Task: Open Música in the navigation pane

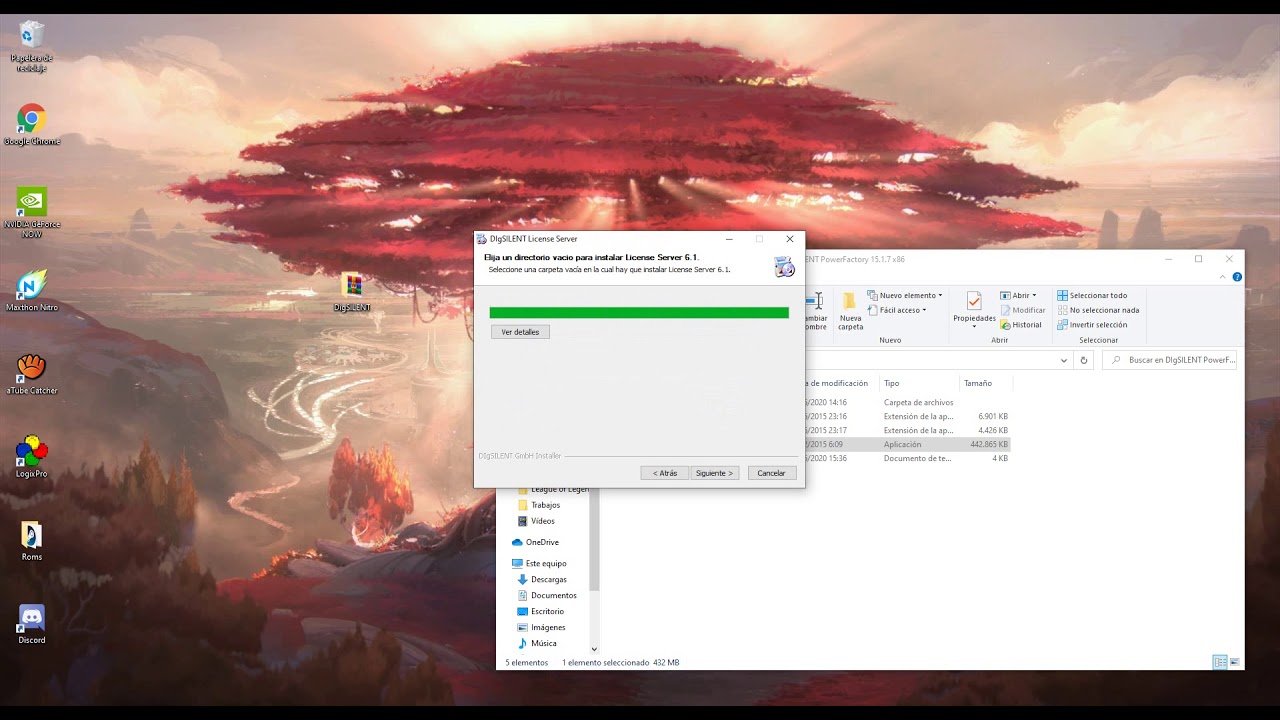Action: (x=537, y=643)
